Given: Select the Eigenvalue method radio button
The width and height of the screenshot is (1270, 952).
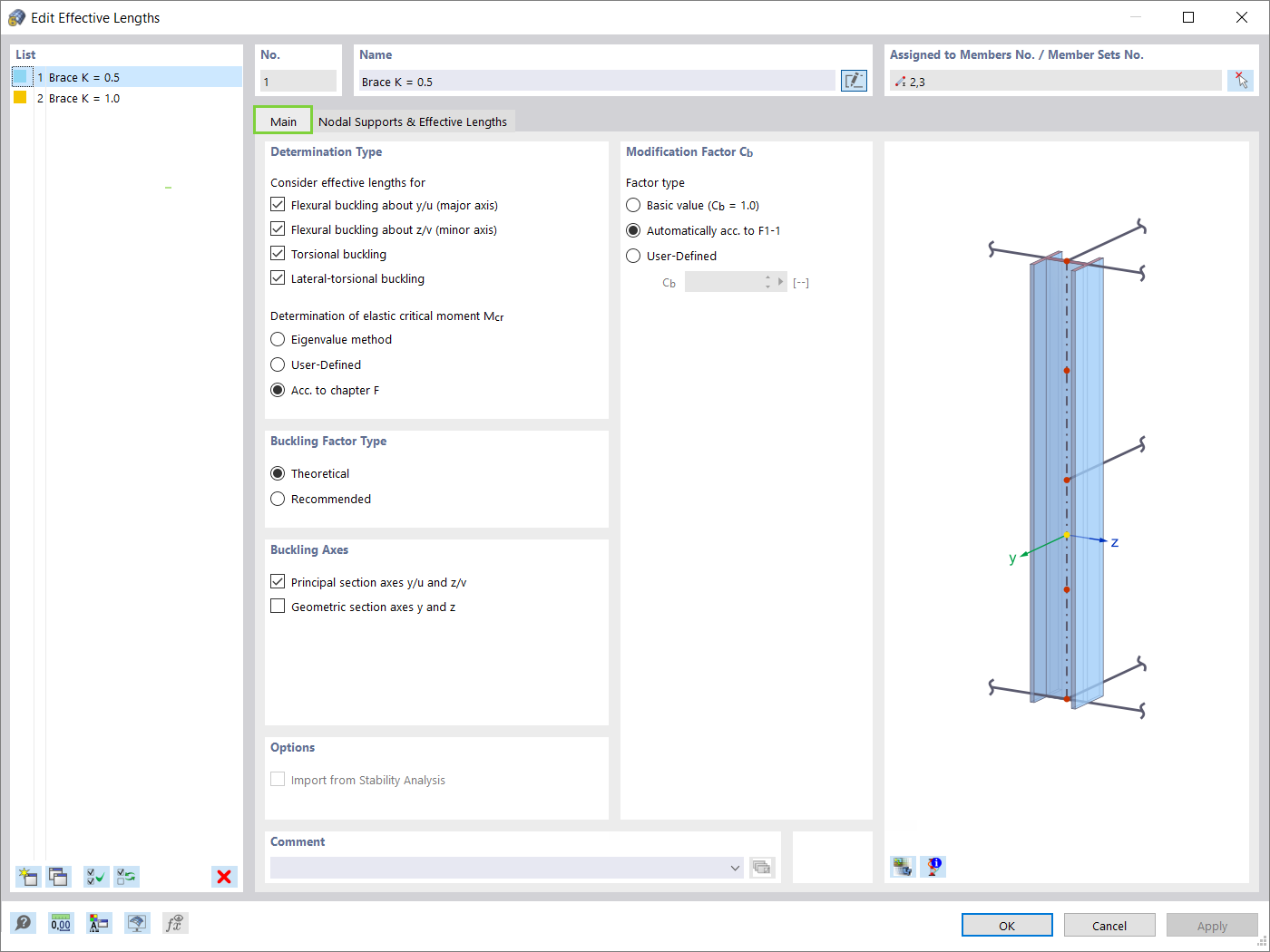Looking at the screenshot, I should coord(278,339).
